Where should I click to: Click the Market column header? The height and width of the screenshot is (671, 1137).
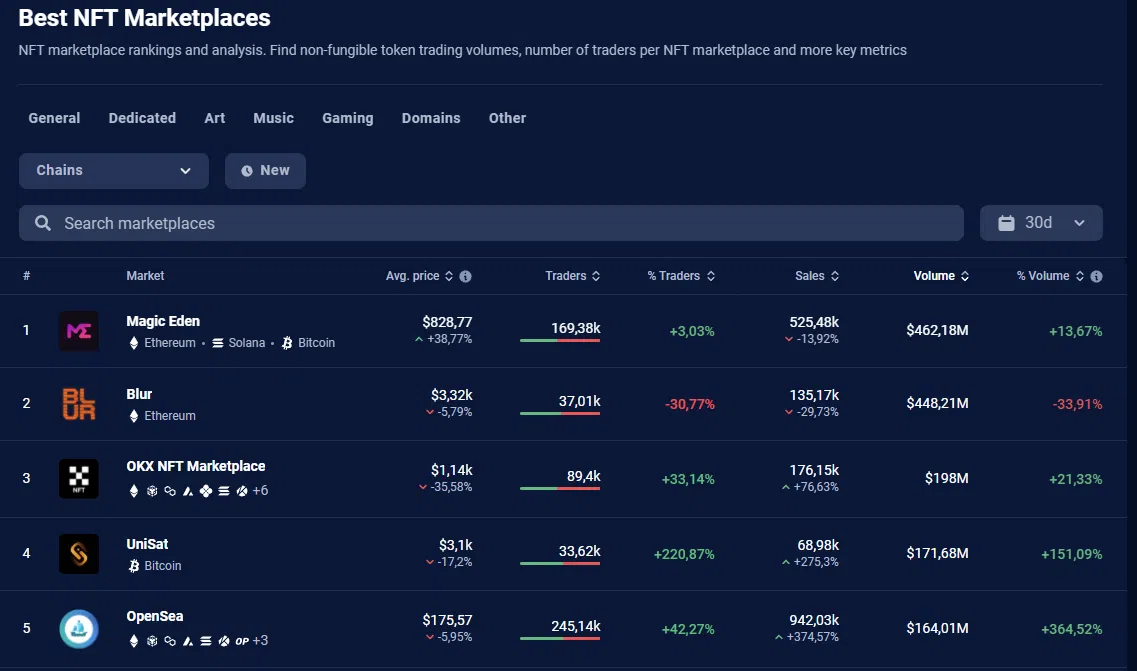(145, 276)
